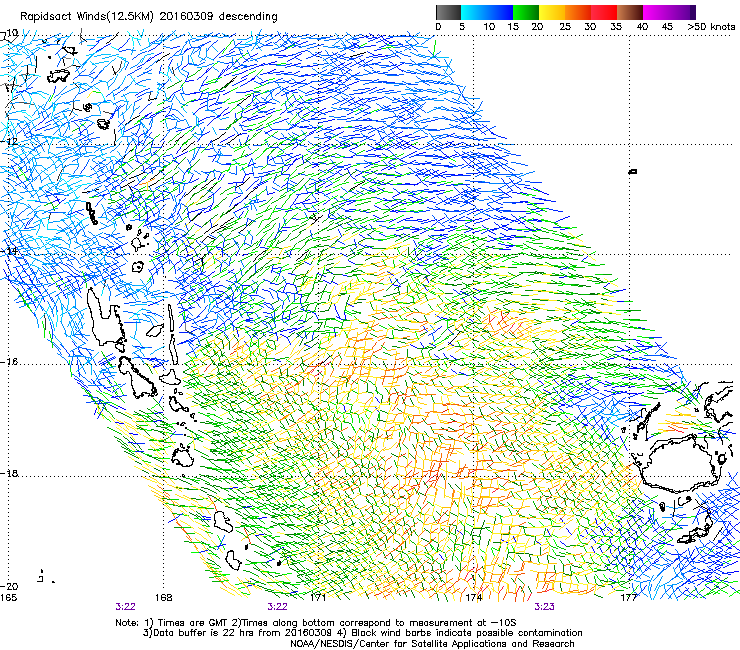Click the small island outline near 177E, 12S
740x650 pixels.
tap(633, 171)
